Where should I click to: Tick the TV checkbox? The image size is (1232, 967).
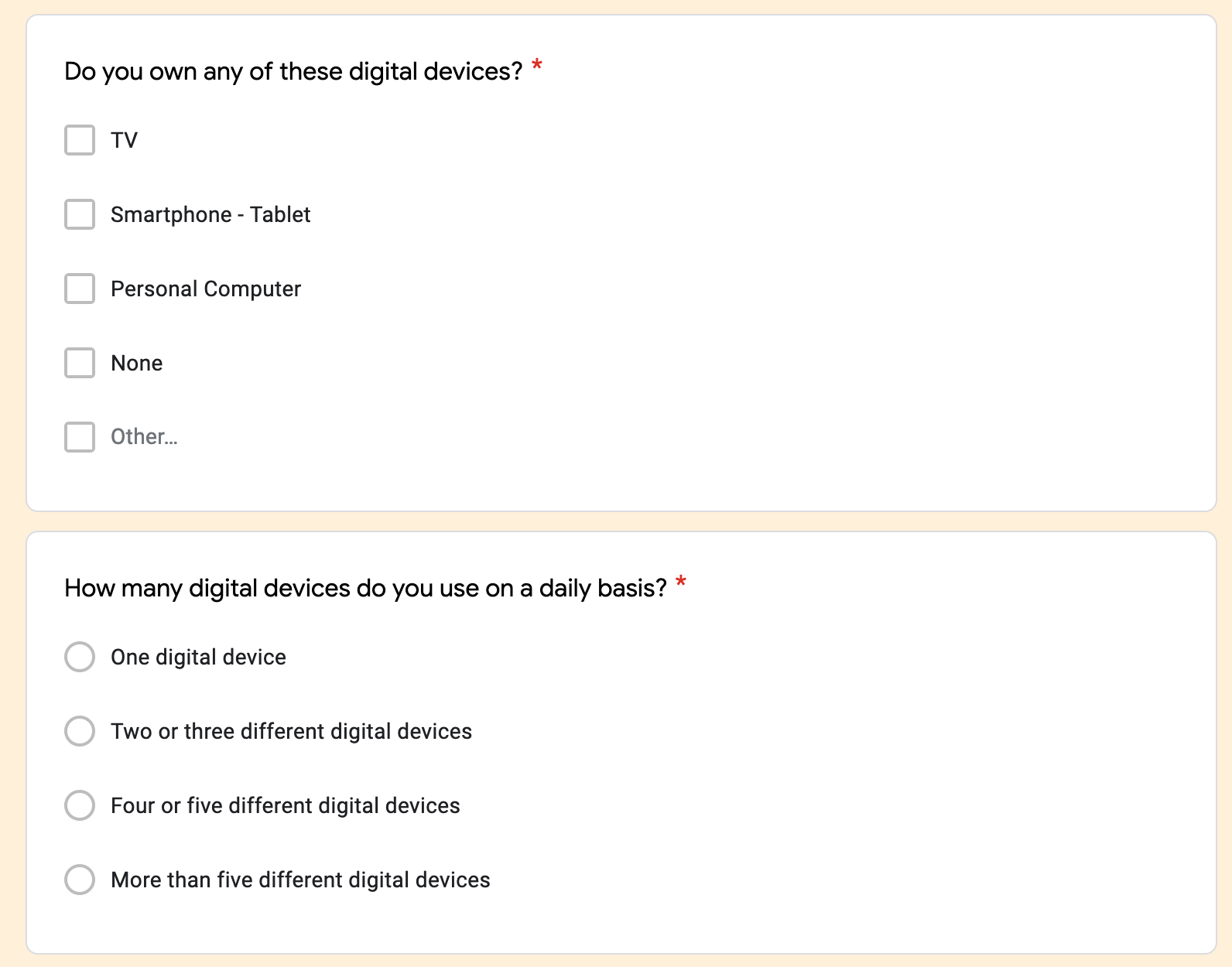click(x=80, y=140)
